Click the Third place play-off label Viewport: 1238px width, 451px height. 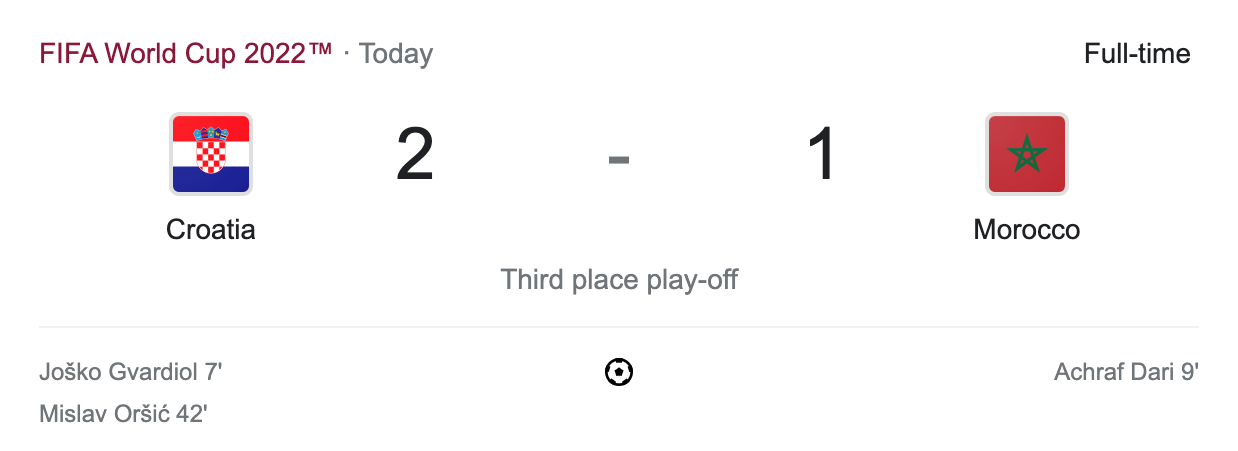coord(619,279)
